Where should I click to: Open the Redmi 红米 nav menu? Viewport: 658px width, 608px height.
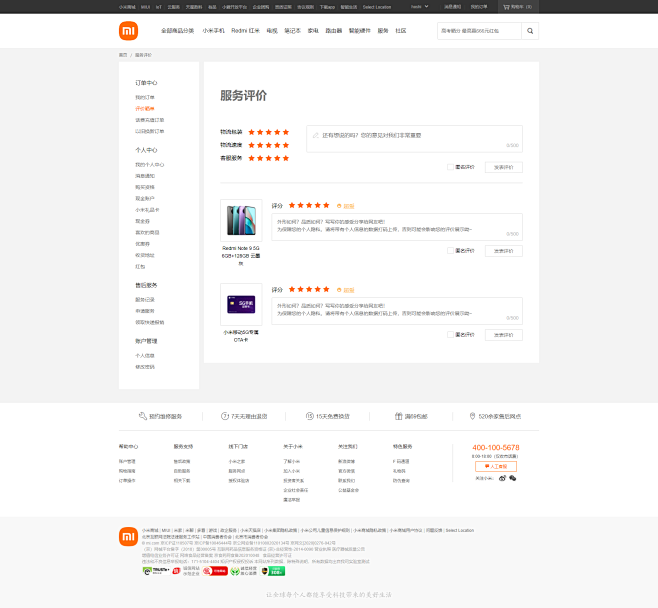click(245, 31)
